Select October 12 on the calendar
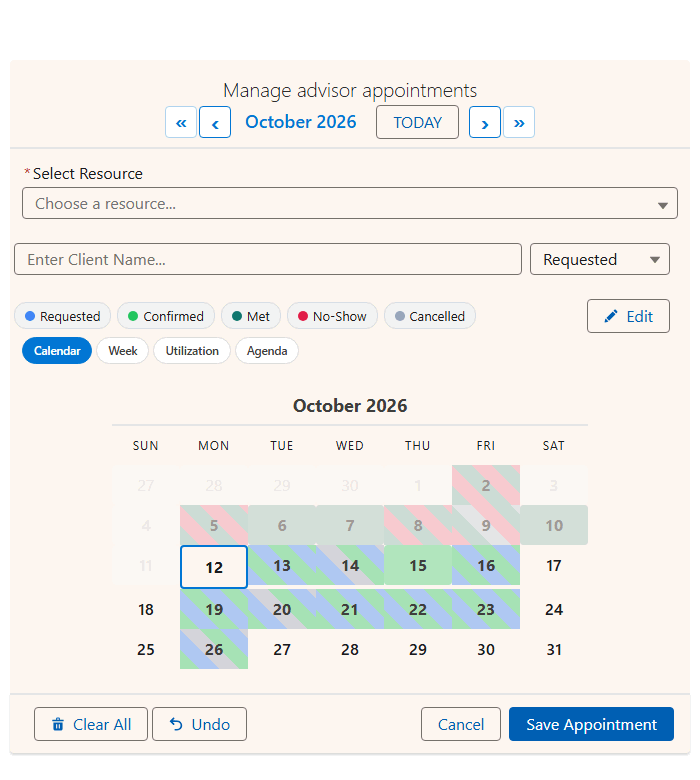700x780 pixels. tap(214, 567)
